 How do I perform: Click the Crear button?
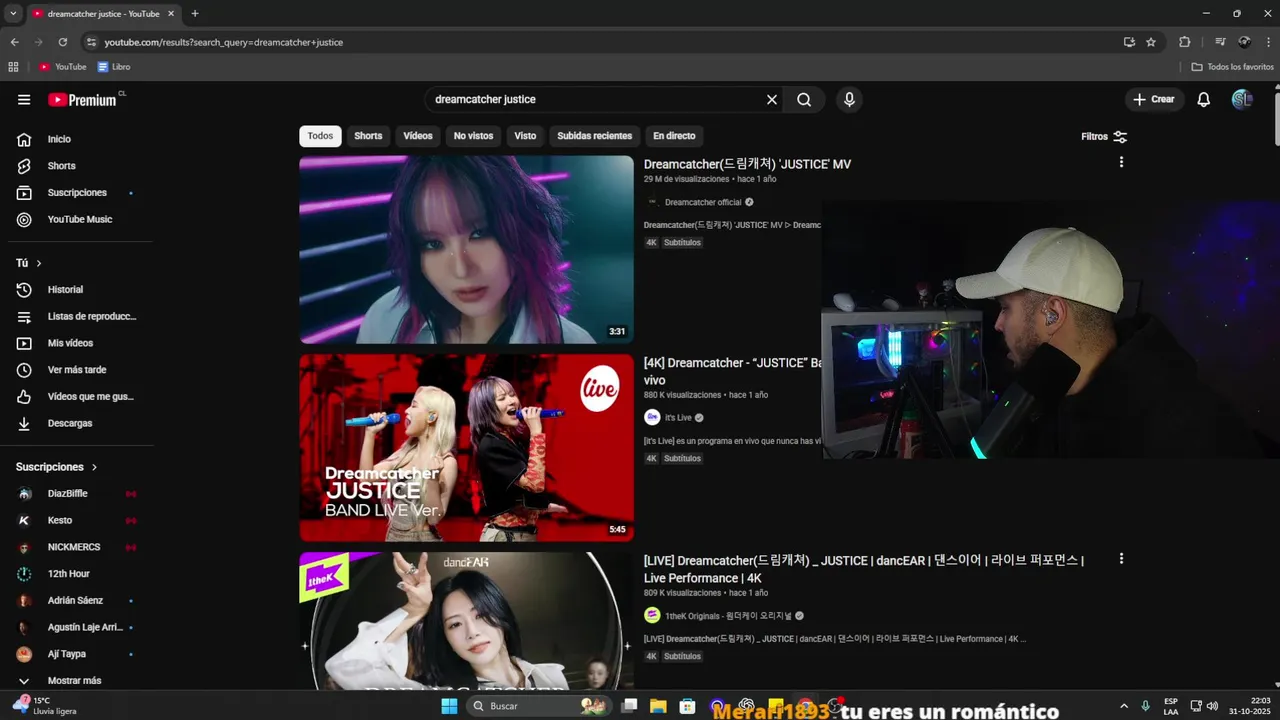point(1154,99)
